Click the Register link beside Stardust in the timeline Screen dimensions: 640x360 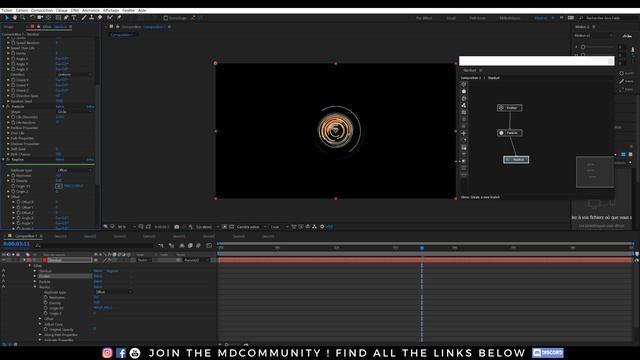(112, 271)
